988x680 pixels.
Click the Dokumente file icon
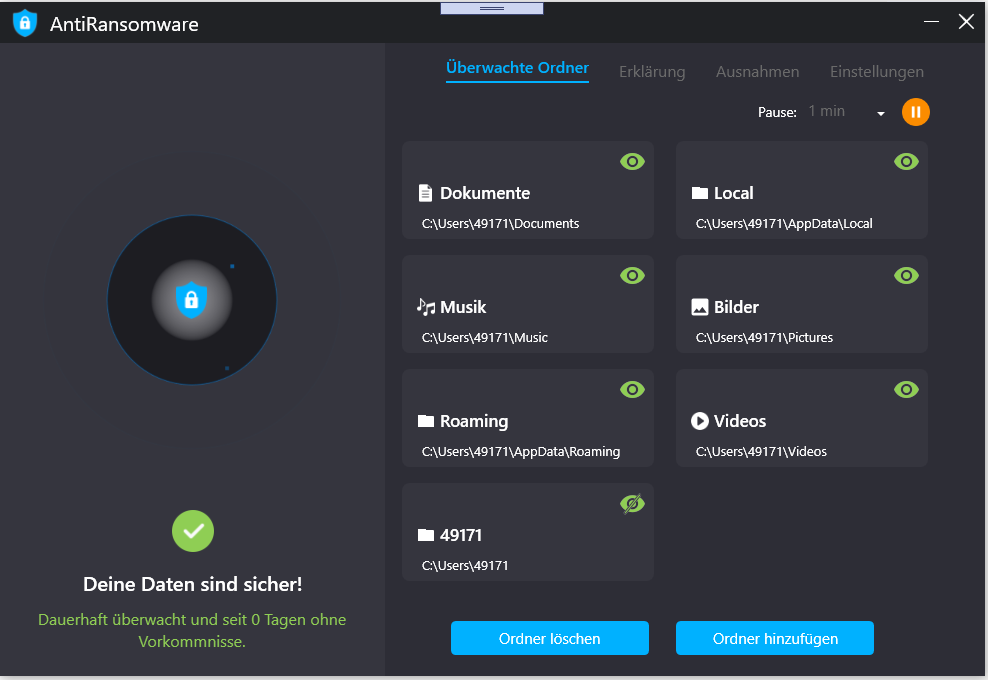pyautogui.click(x=425, y=193)
